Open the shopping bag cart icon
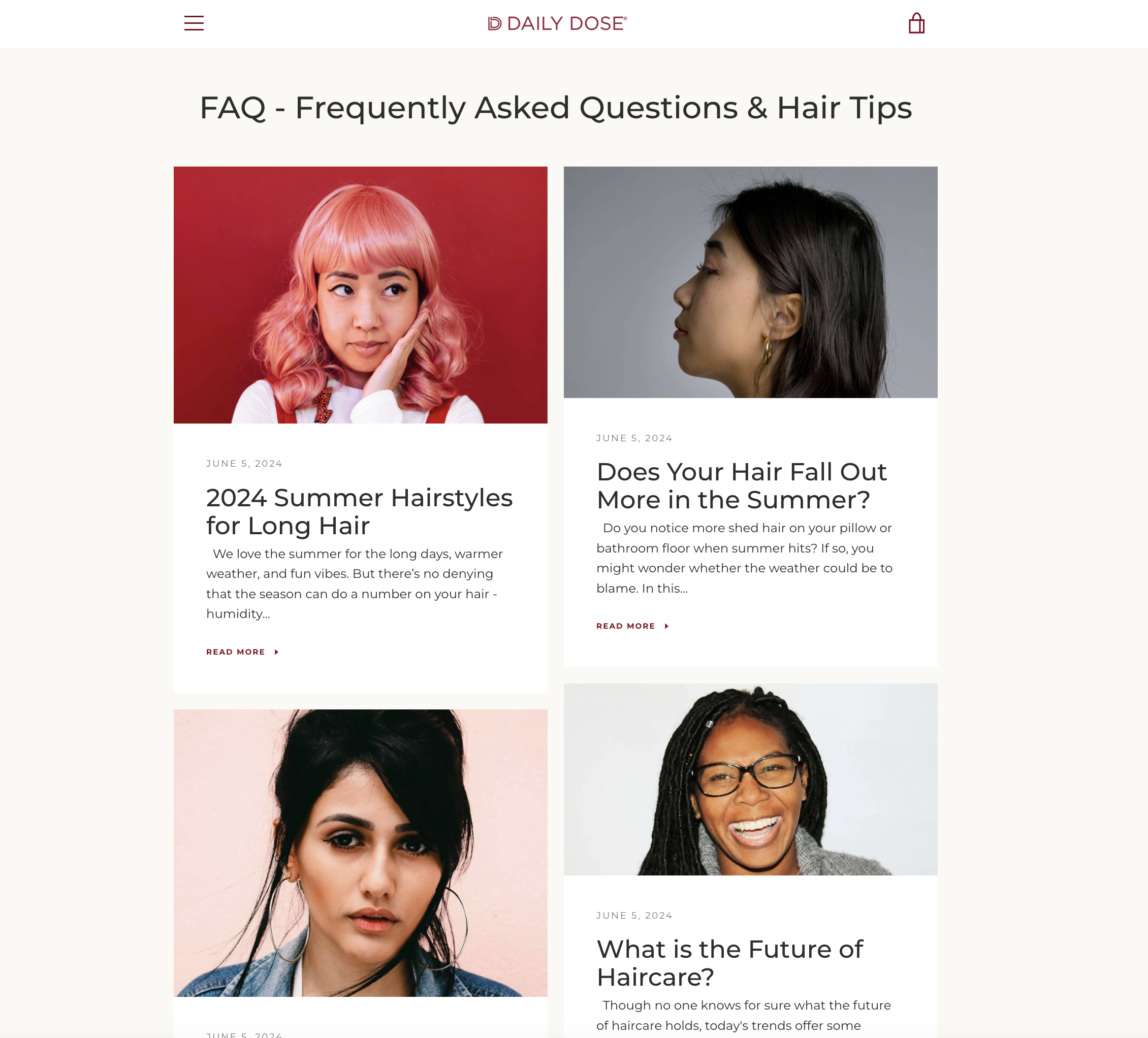Image resolution: width=1148 pixels, height=1038 pixels. pyautogui.click(x=916, y=23)
